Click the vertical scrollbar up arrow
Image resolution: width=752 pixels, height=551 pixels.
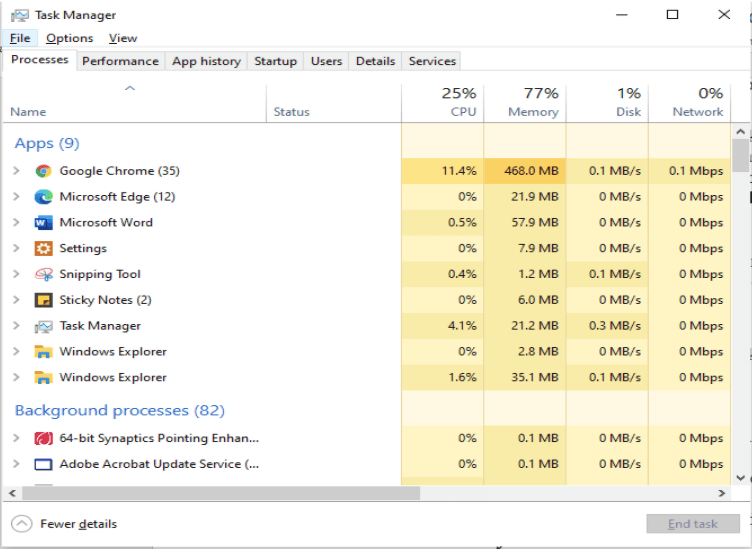click(x=740, y=131)
